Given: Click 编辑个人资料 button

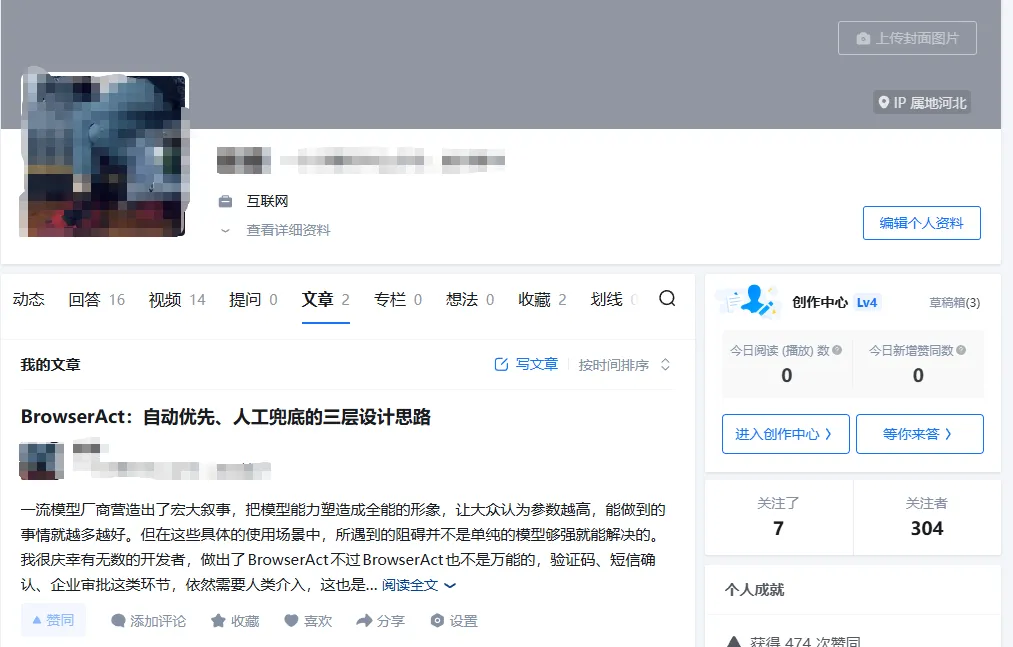Looking at the screenshot, I should (x=921, y=223).
